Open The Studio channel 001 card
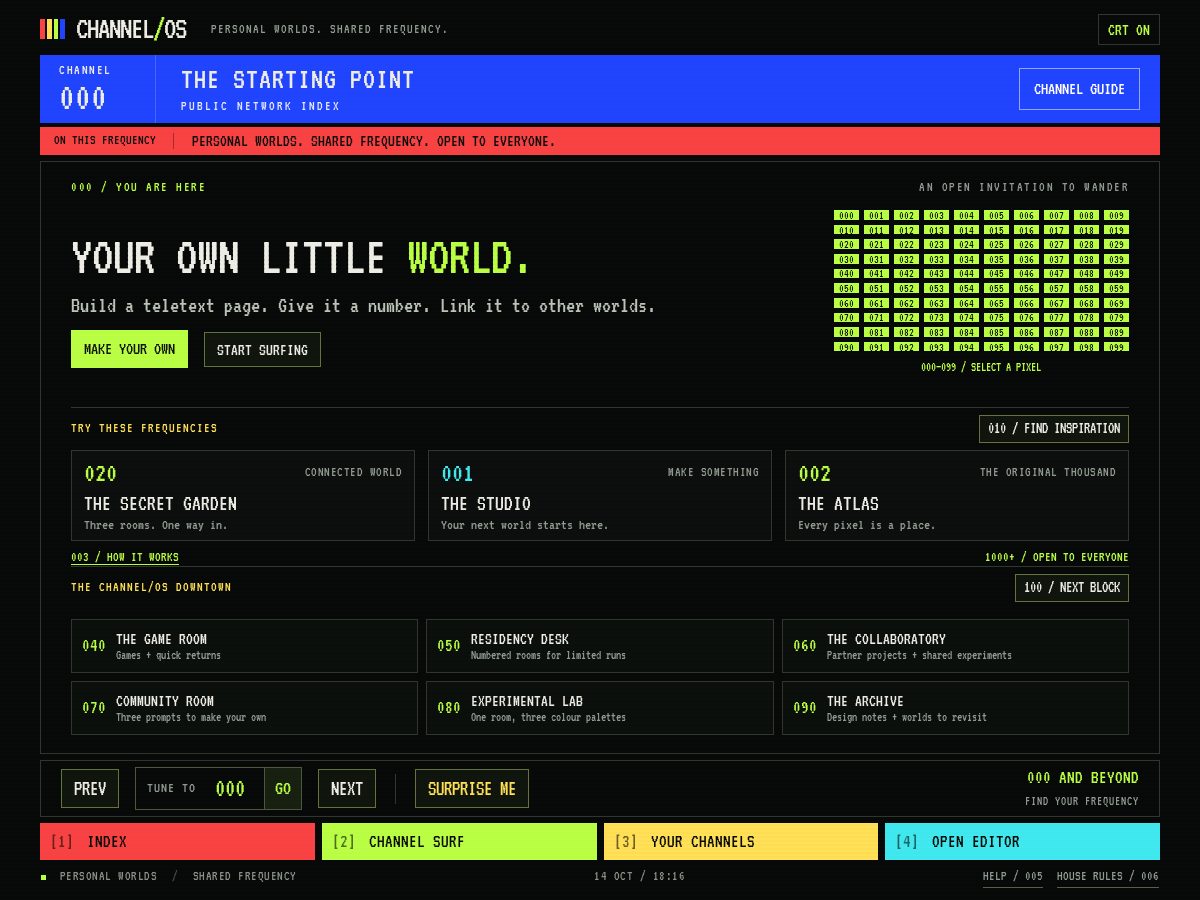Screen dimensions: 1200x900 (x=600, y=495)
